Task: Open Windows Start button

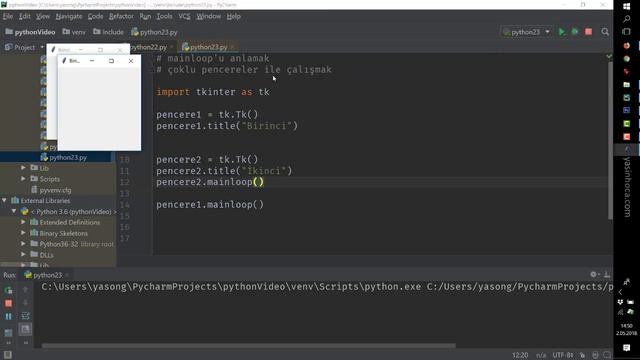Action: tap(627, 6)
